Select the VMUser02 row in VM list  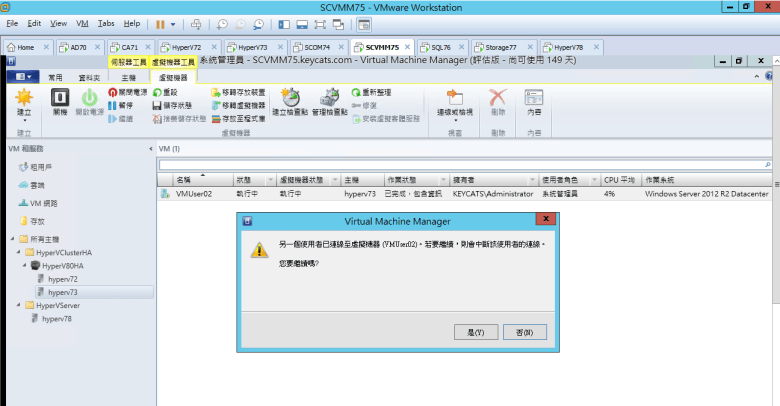pos(465,194)
